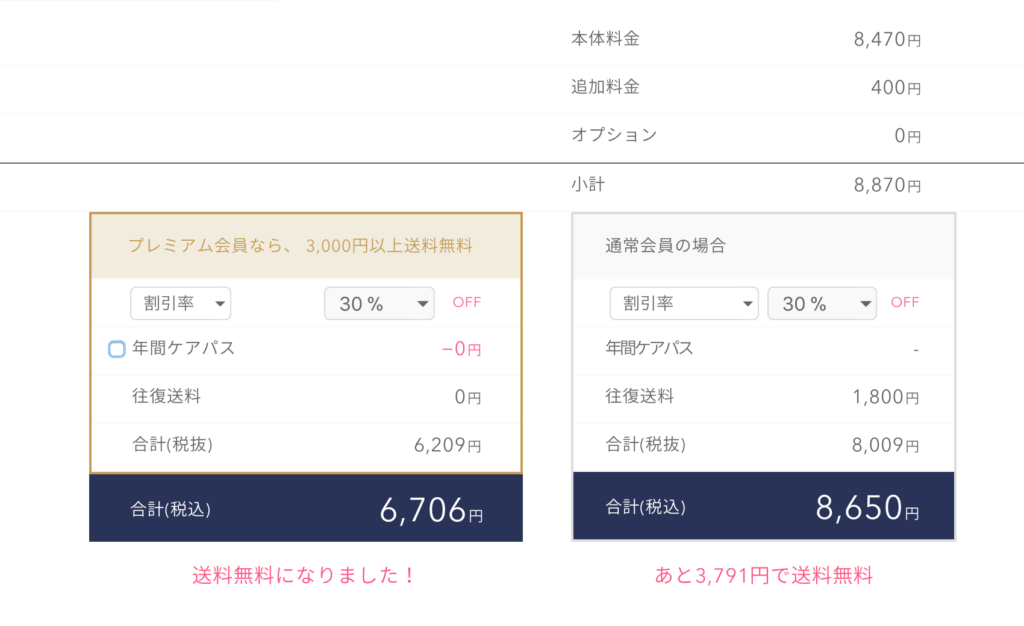Click regular member 割引率 dropdown arrow
This screenshot has width=1024, height=626.
tap(748, 304)
